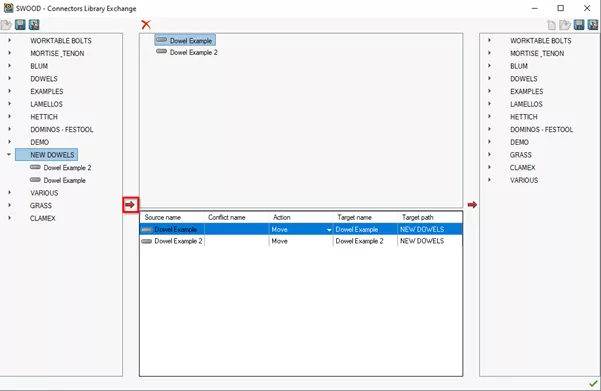601x391 pixels.
Task: Click the red arrow sending connectors from the left library
Action: point(130,205)
